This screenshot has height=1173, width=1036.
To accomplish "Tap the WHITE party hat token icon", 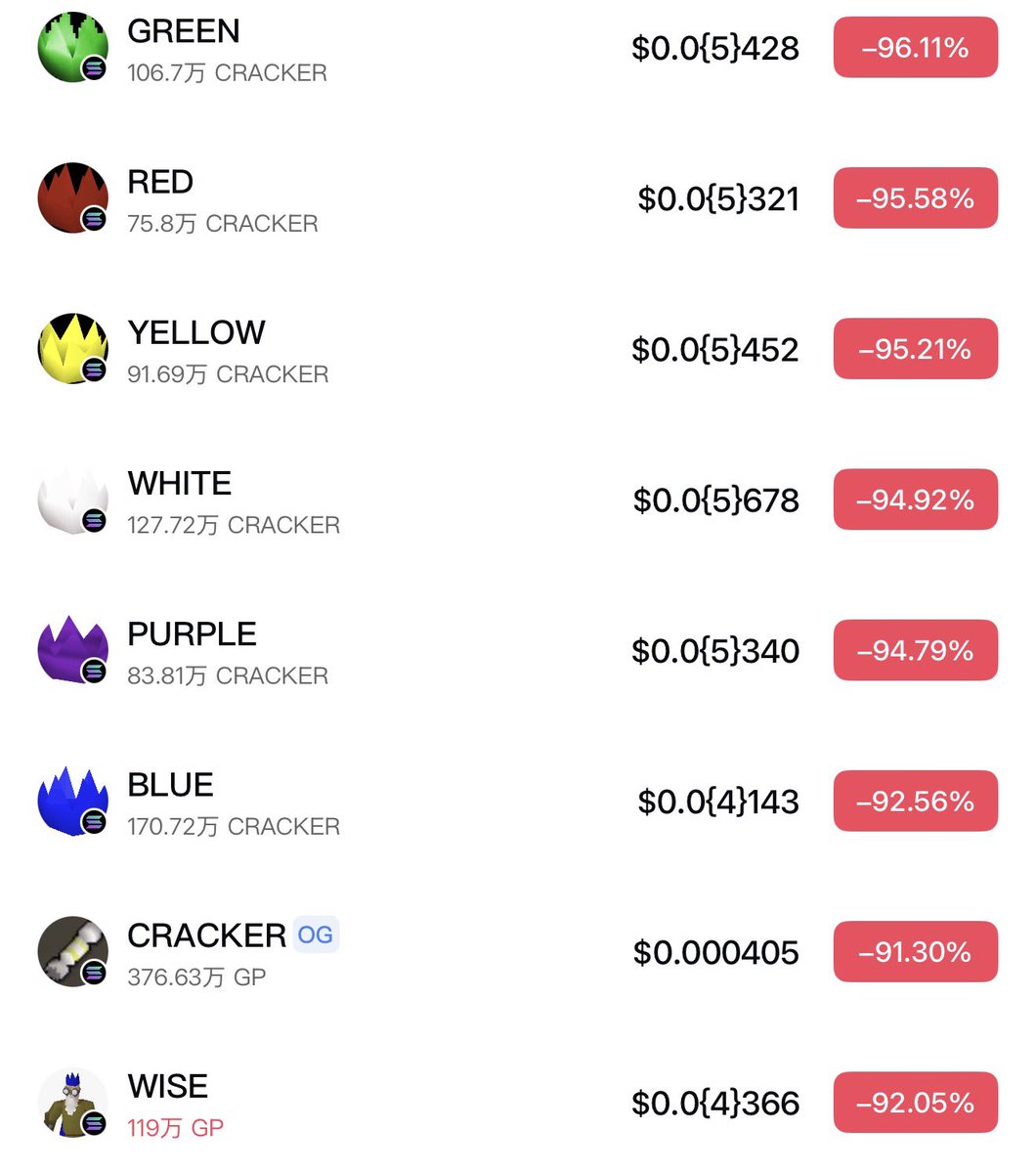I will click(x=73, y=500).
